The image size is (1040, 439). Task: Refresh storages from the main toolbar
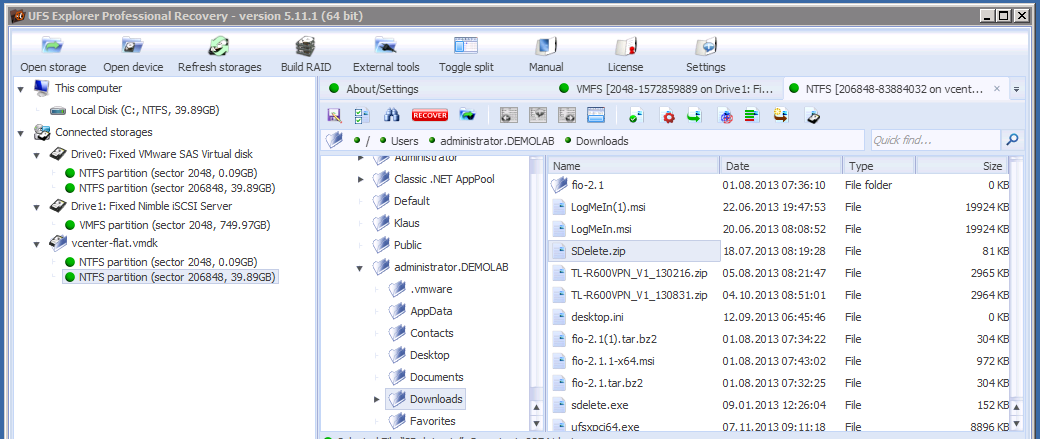click(220, 54)
